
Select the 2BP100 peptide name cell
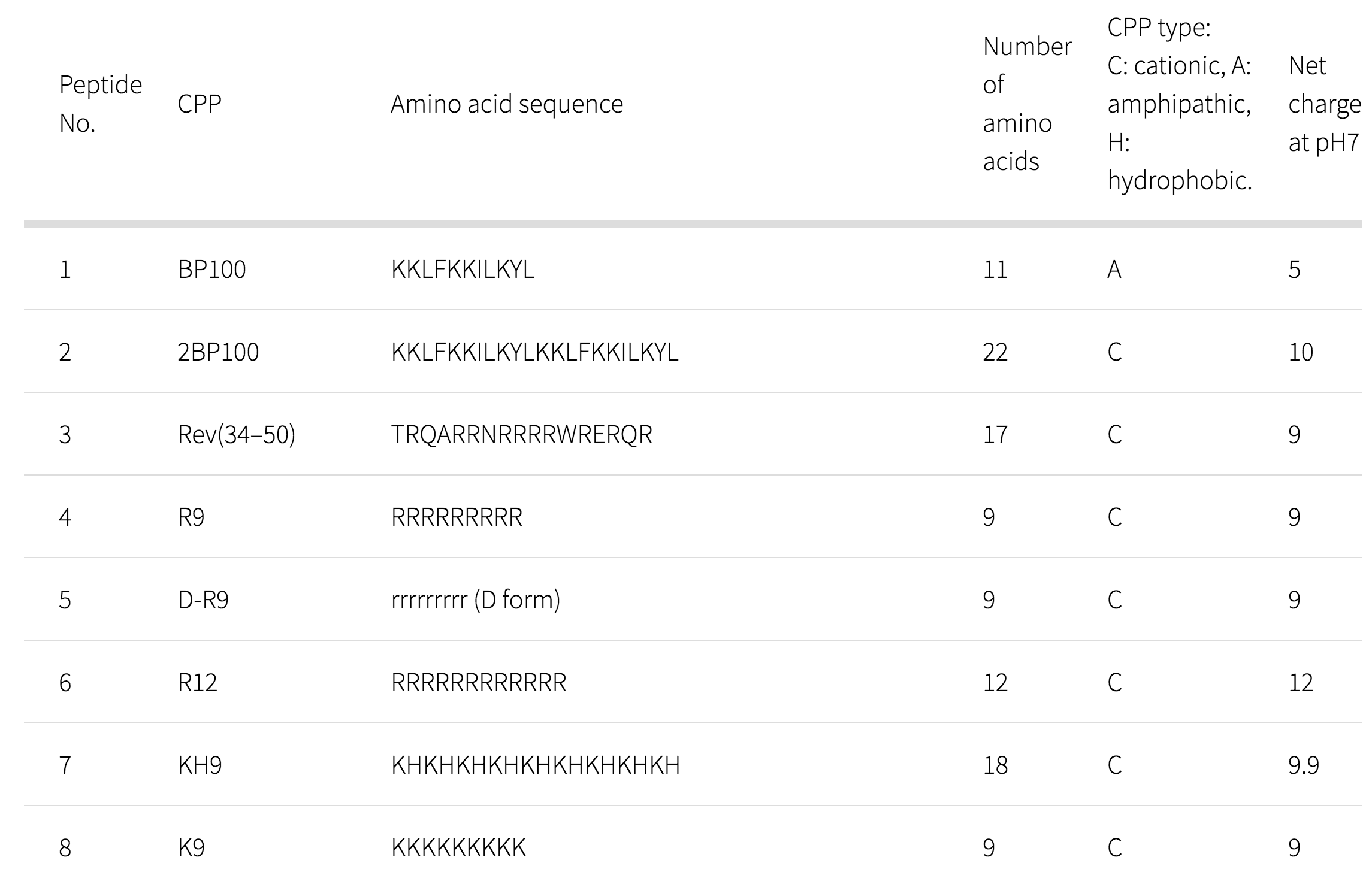click(218, 352)
